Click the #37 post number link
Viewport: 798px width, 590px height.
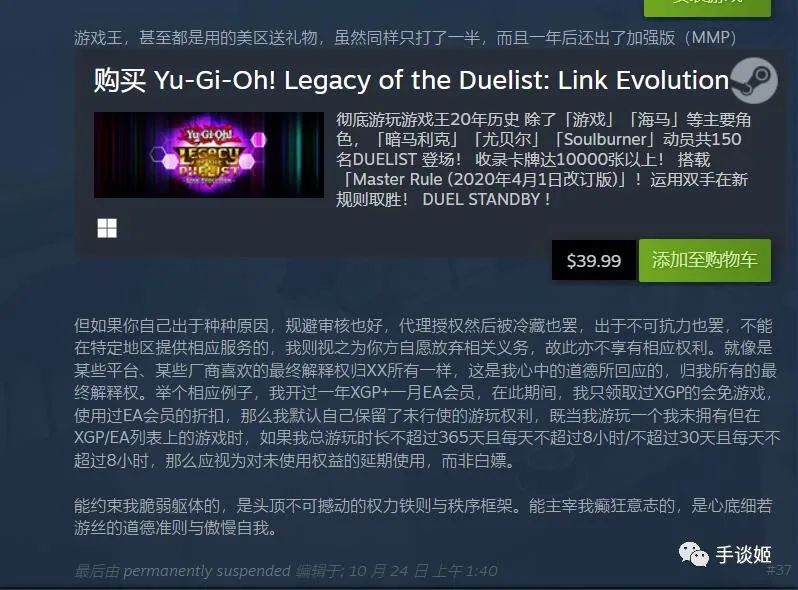pos(778,570)
